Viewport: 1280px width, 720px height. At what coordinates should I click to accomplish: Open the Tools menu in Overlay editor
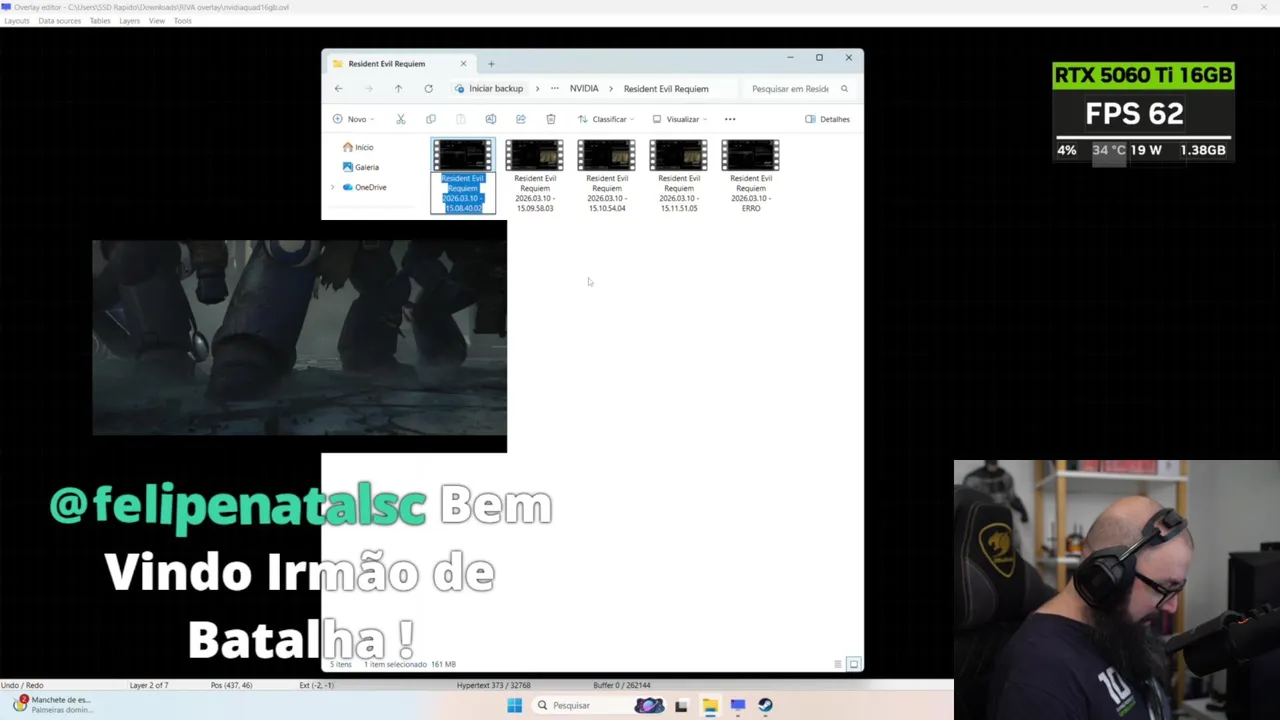183,21
